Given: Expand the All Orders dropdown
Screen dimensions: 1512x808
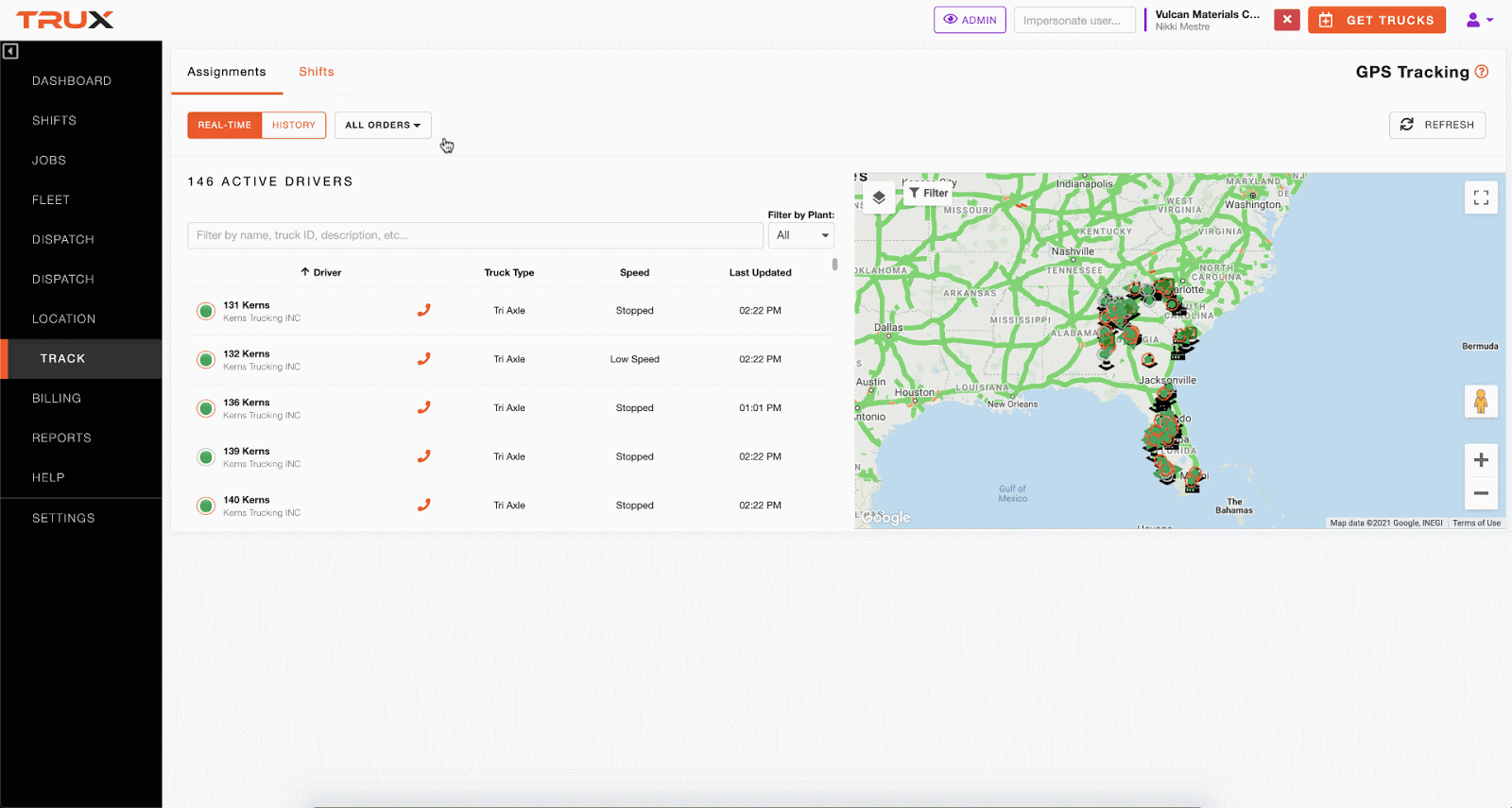Looking at the screenshot, I should click(383, 125).
